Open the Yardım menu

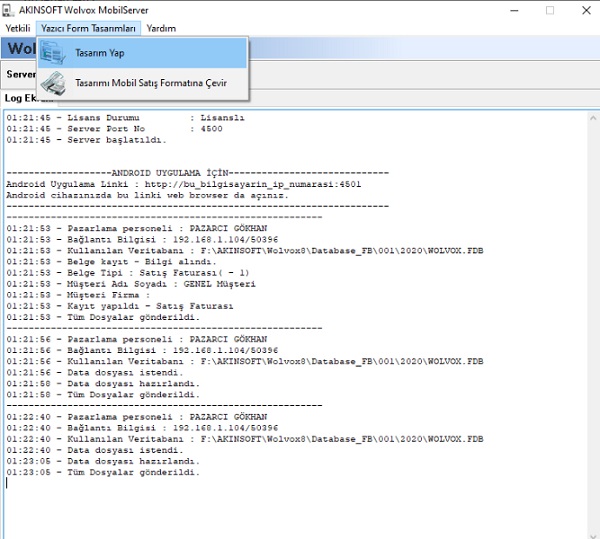tap(161, 28)
